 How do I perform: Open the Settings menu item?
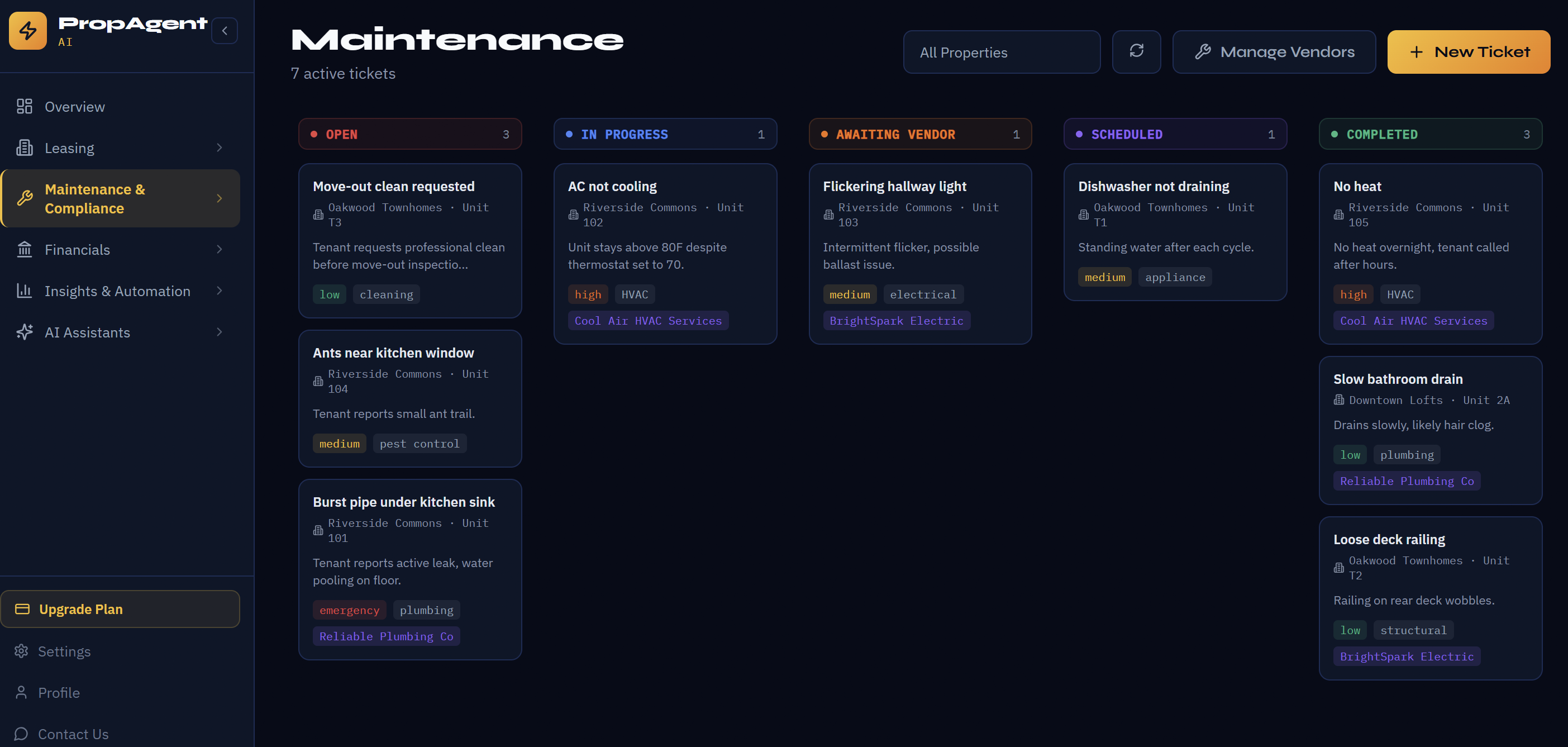(121, 651)
